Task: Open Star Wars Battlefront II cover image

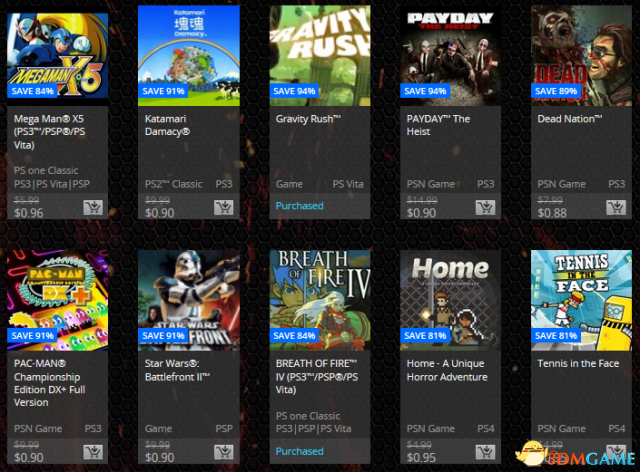Action: [x=189, y=301]
